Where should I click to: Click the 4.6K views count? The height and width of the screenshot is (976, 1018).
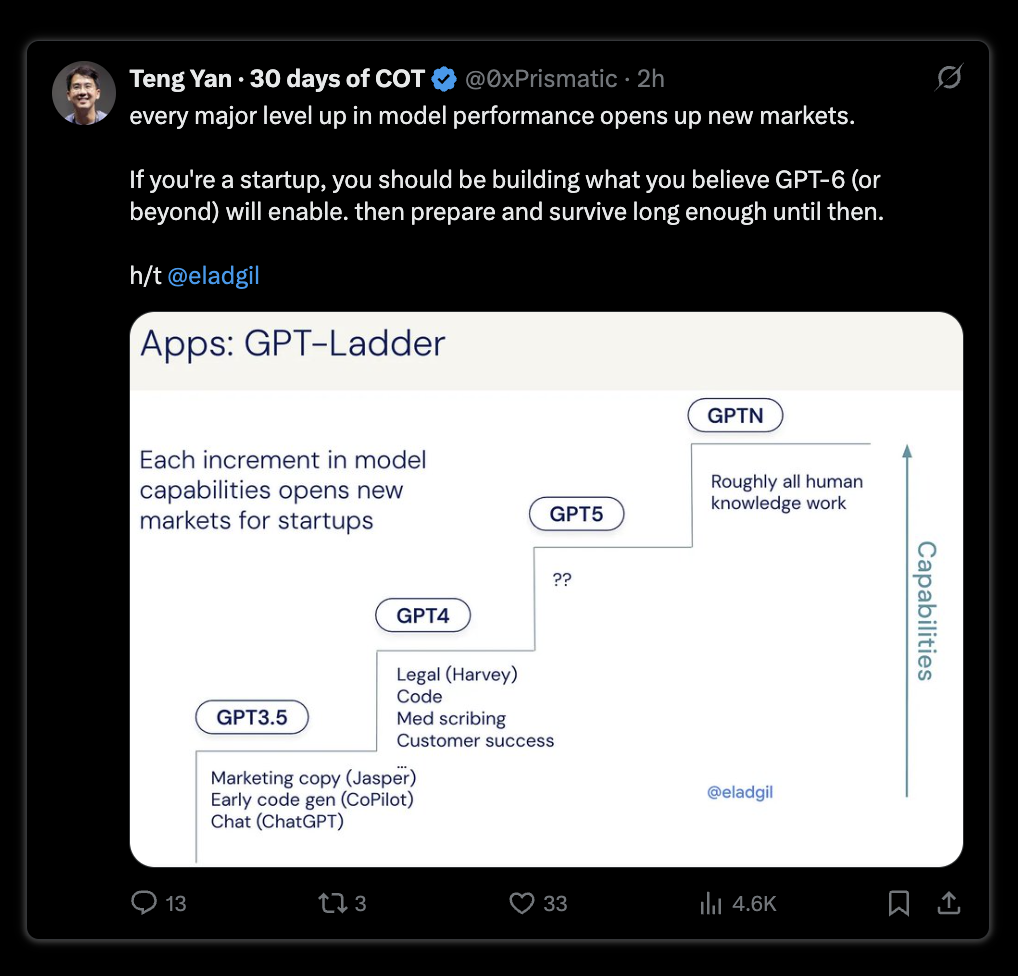(x=754, y=903)
